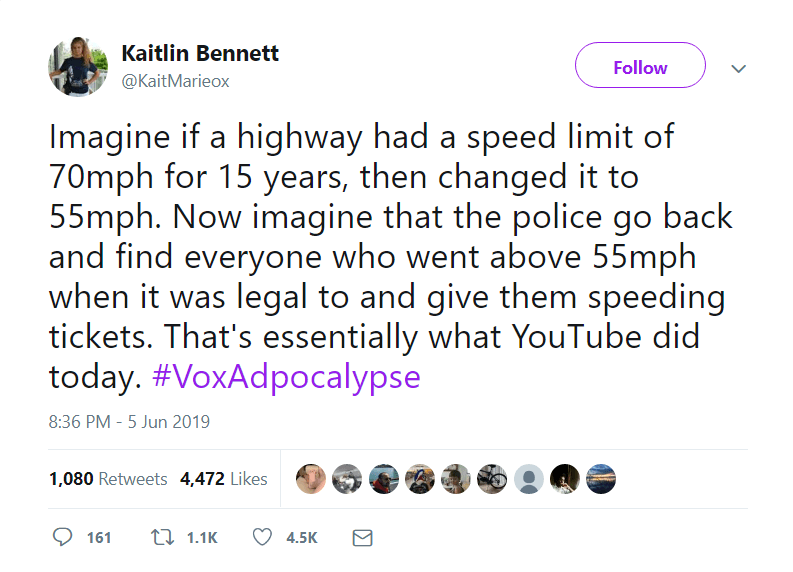793x572 pixels.
Task: View the 4,472 Likes list
Action: (224, 479)
